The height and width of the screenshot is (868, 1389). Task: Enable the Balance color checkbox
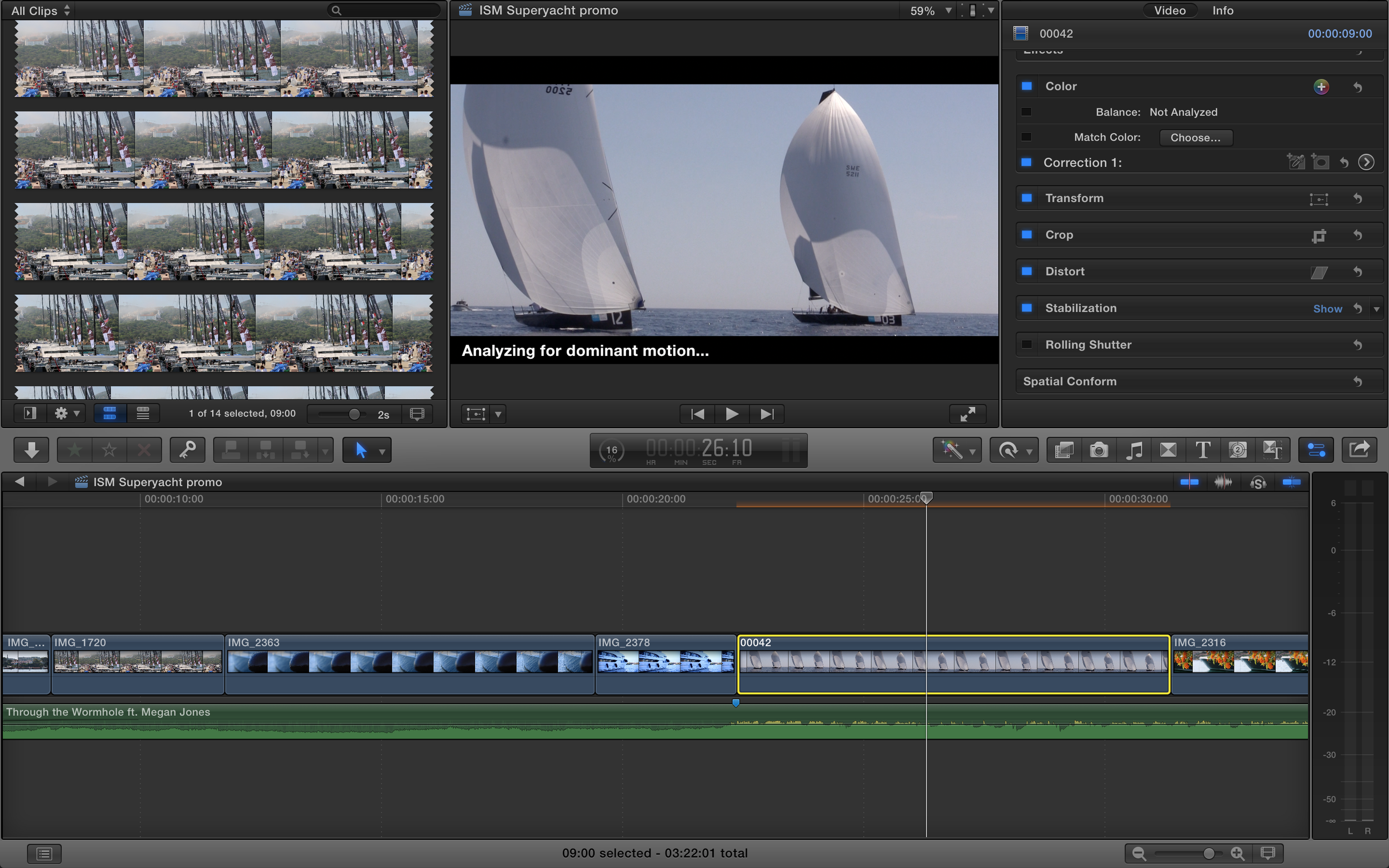[1026, 112]
